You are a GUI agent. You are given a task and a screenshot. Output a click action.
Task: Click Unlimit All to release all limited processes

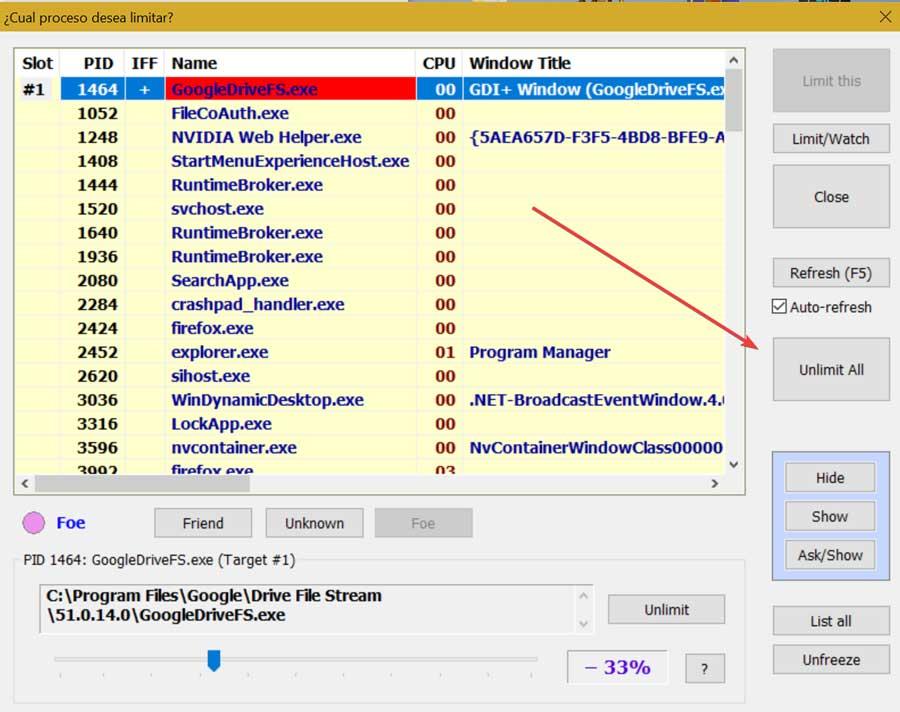click(829, 369)
